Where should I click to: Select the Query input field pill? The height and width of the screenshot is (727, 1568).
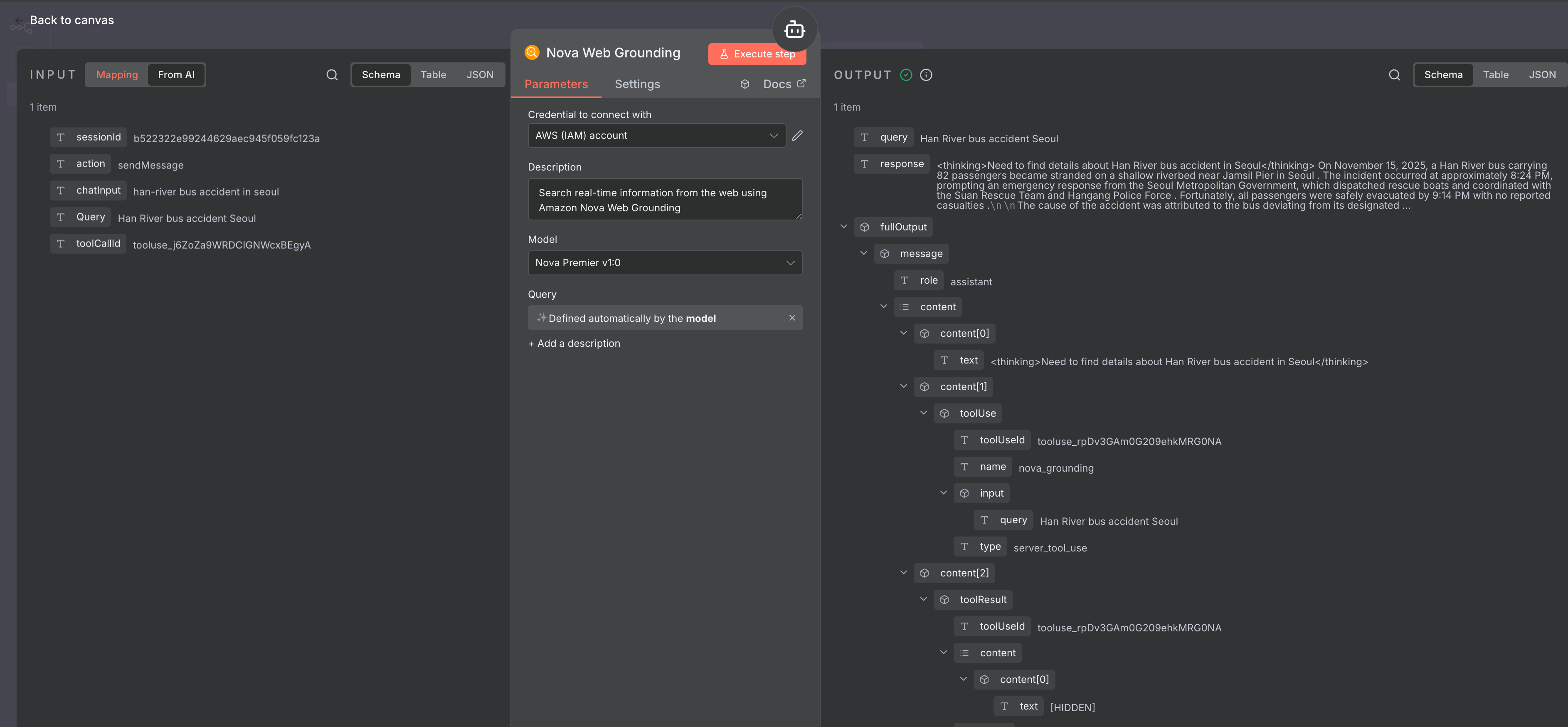click(80, 218)
